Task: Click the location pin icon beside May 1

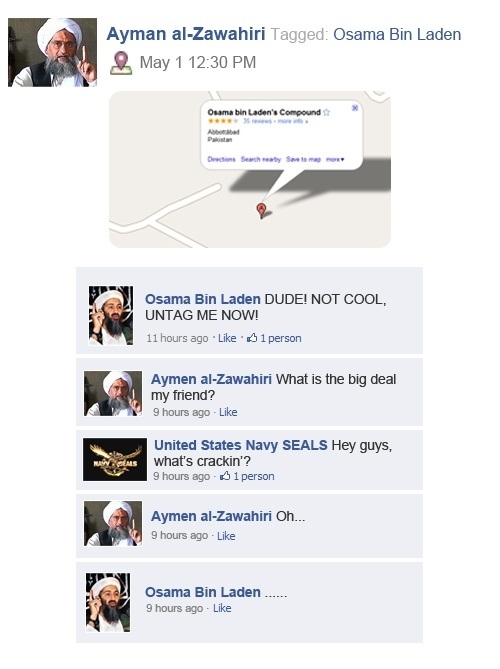Action: (x=121, y=63)
